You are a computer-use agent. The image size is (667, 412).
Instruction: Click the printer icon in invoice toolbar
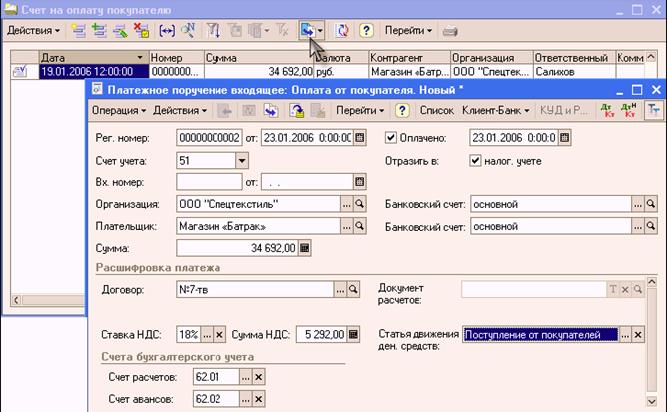coord(450,31)
